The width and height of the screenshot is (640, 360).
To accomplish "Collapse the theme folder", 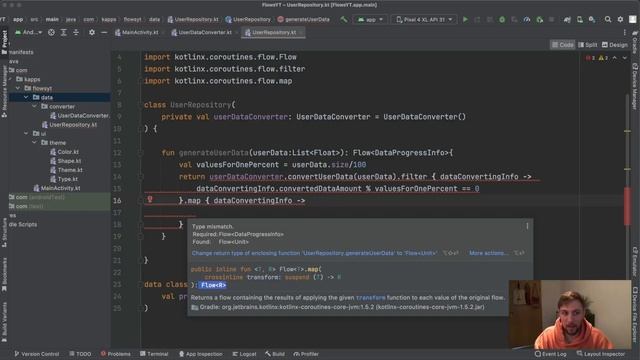I will click(34, 142).
